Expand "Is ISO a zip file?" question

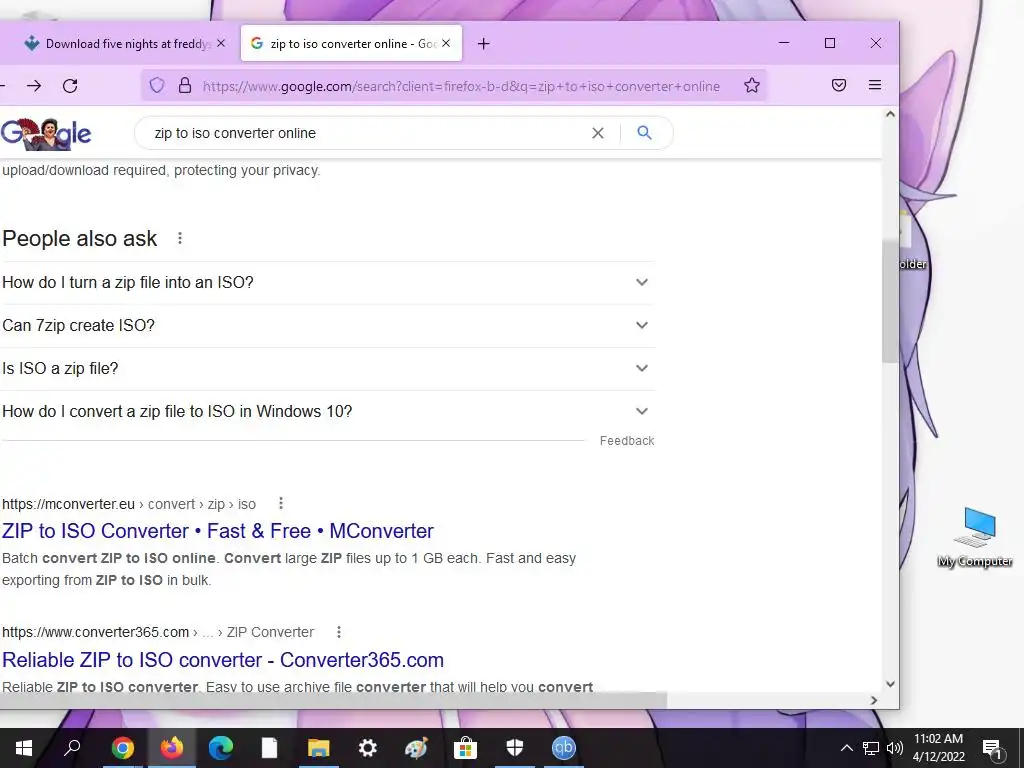pyautogui.click(x=328, y=369)
